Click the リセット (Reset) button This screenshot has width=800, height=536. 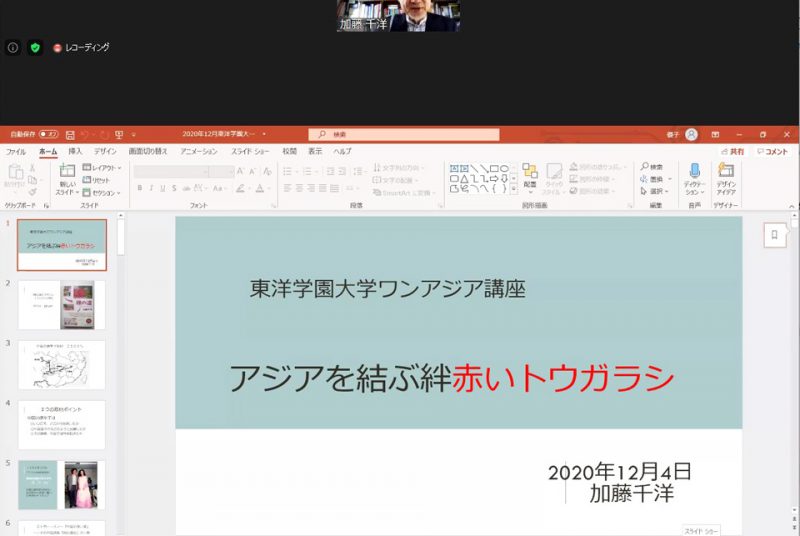pyautogui.click(x=96, y=180)
